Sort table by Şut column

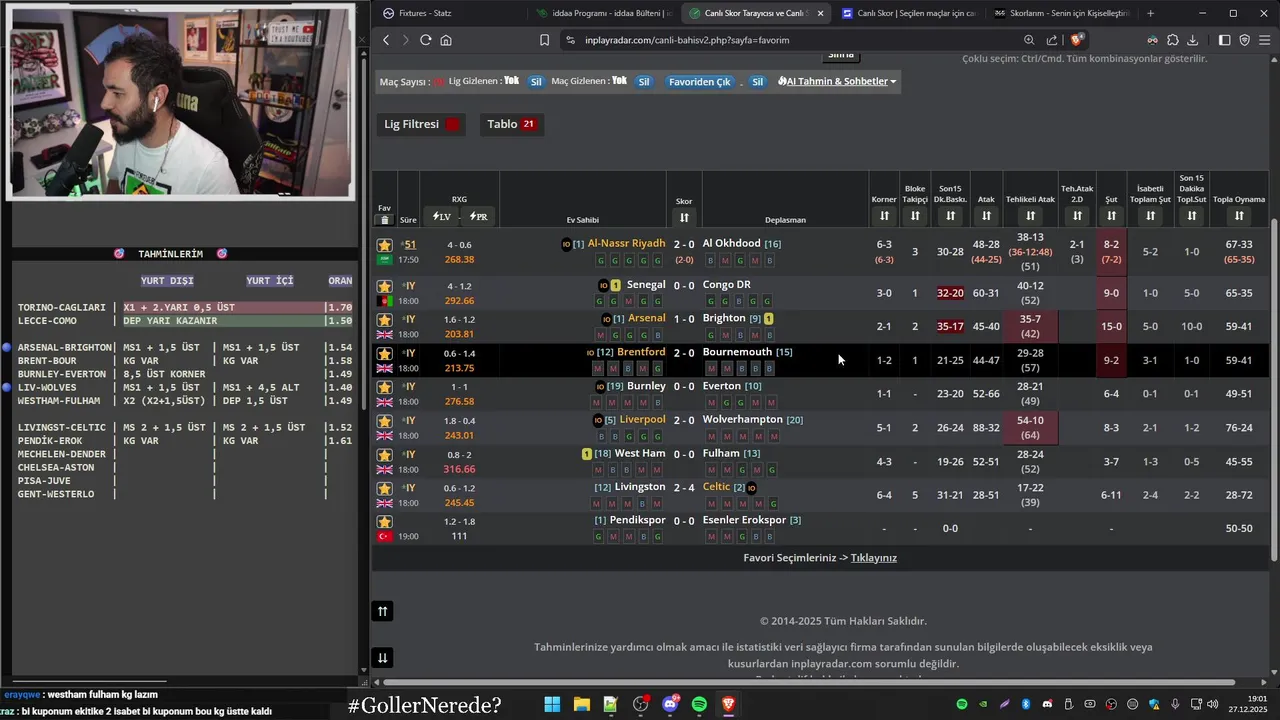pyautogui.click(x=1111, y=216)
